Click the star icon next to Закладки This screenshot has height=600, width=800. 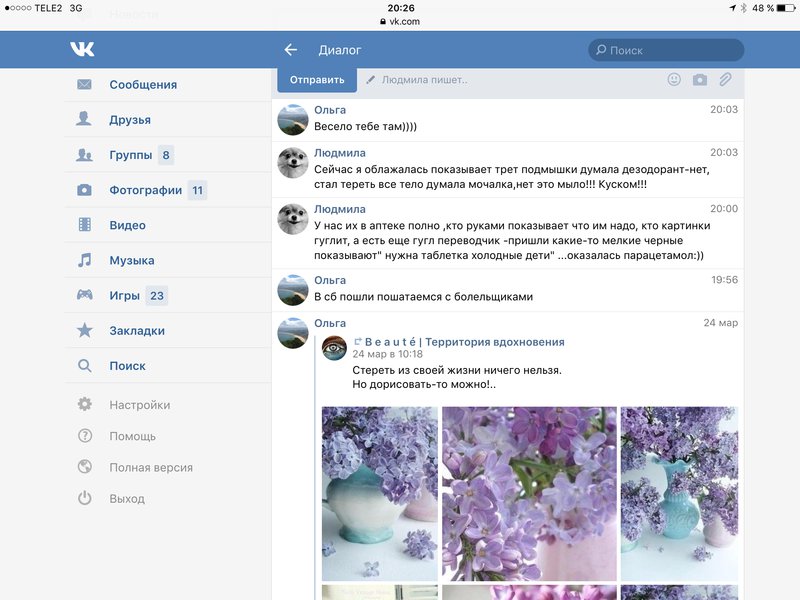(85, 330)
